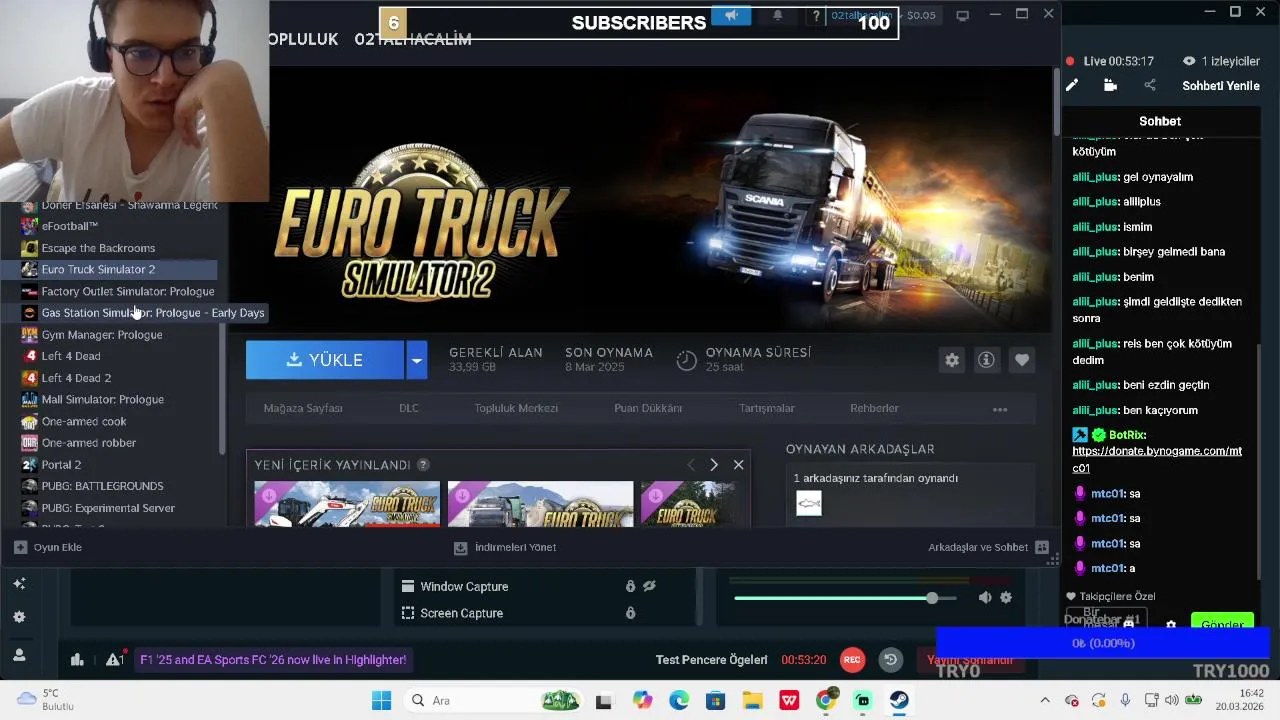Viewport: 1280px width, 720px height.
Task: Mute the audio mixer speaker icon
Action: tap(985, 597)
